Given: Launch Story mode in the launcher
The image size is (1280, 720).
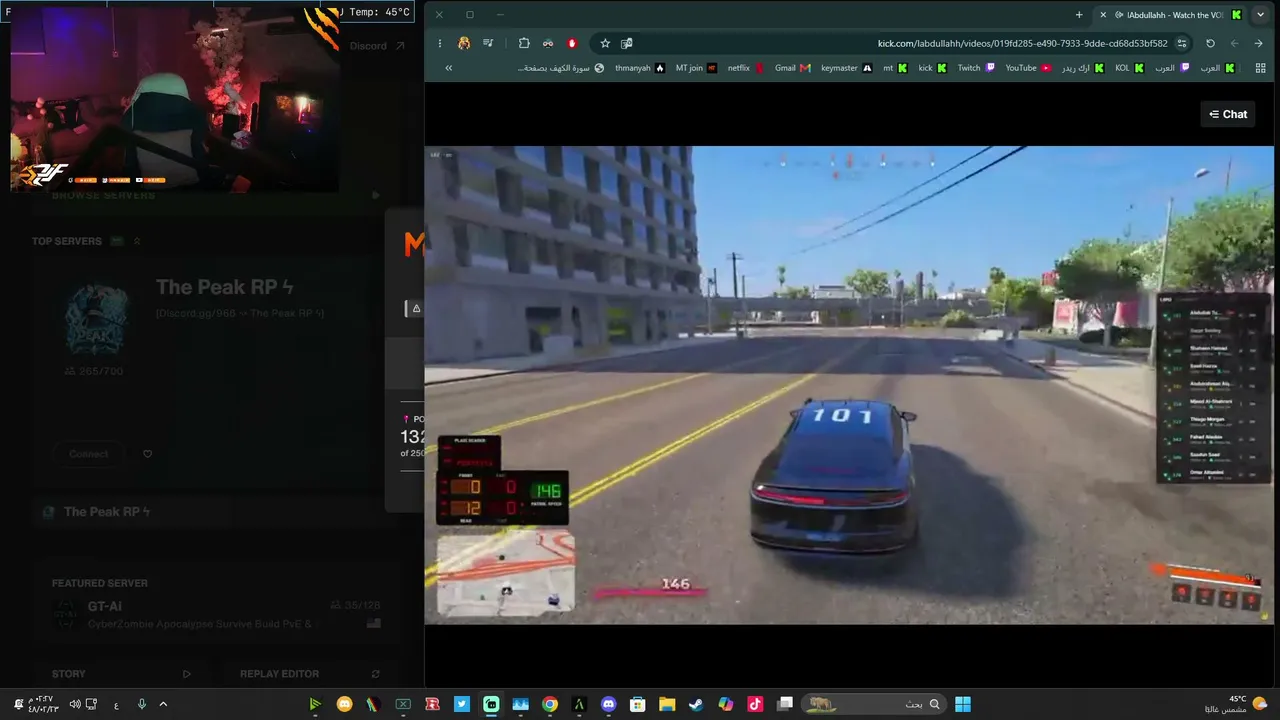Looking at the screenshot, I should [121, 674].
